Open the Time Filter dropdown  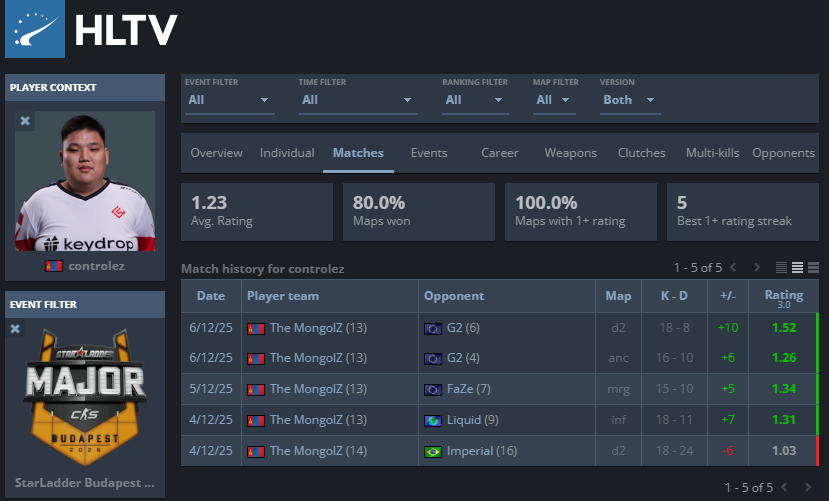357,100
